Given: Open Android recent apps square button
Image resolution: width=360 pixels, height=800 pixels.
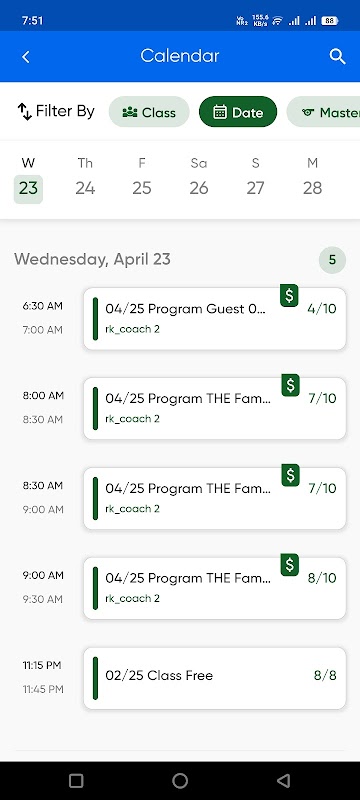Looking at the screenshot, I should (x=76, y=780).
